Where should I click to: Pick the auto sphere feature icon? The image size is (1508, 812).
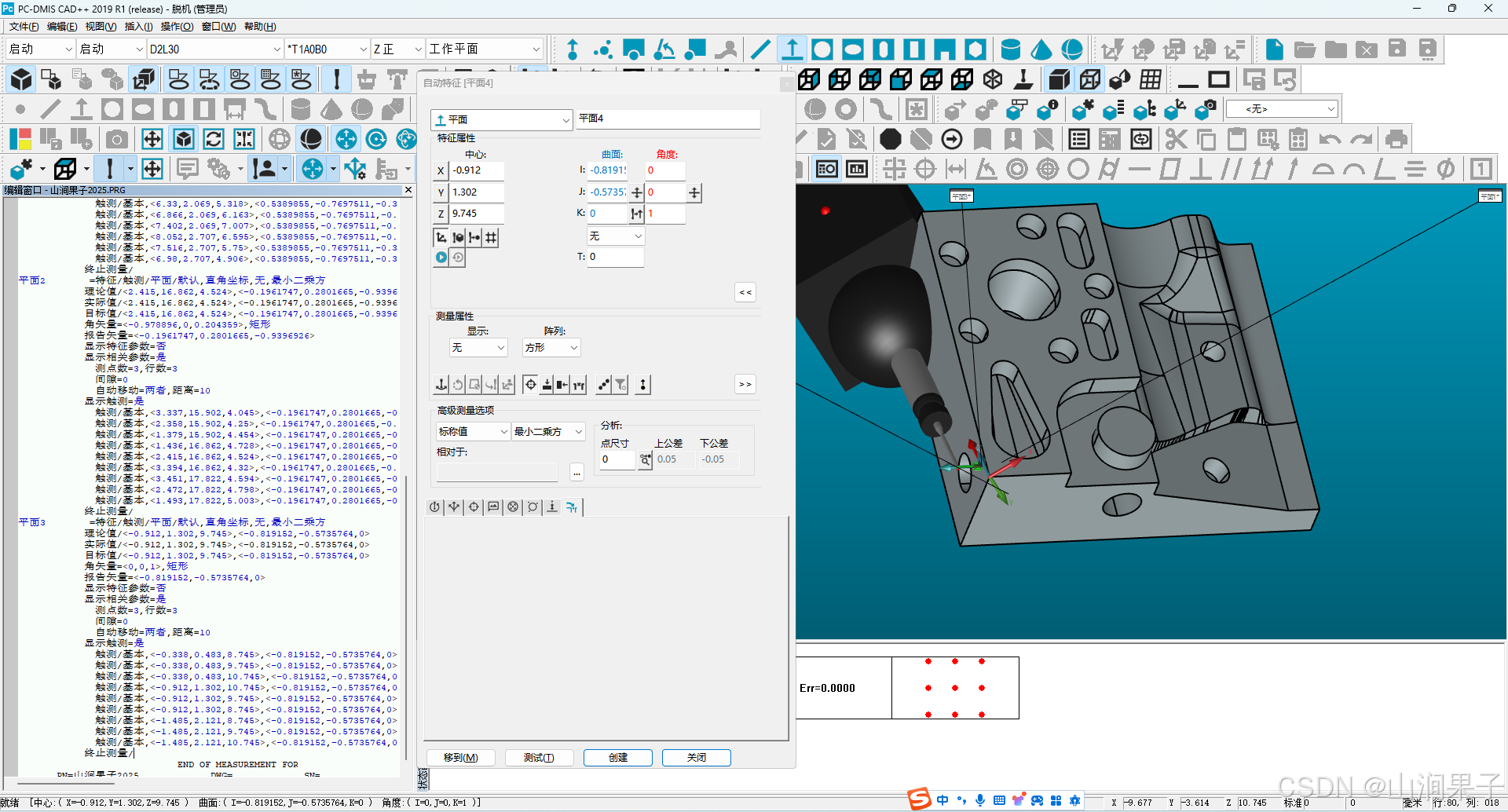tap(1072, 49)
